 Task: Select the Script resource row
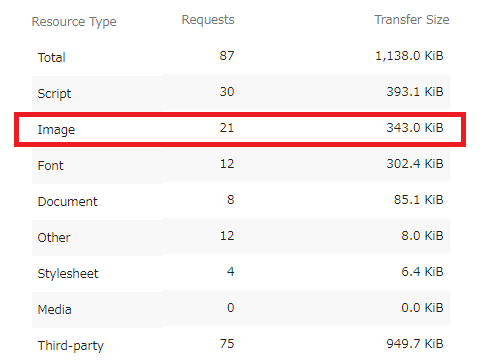(x=241, y=93)
